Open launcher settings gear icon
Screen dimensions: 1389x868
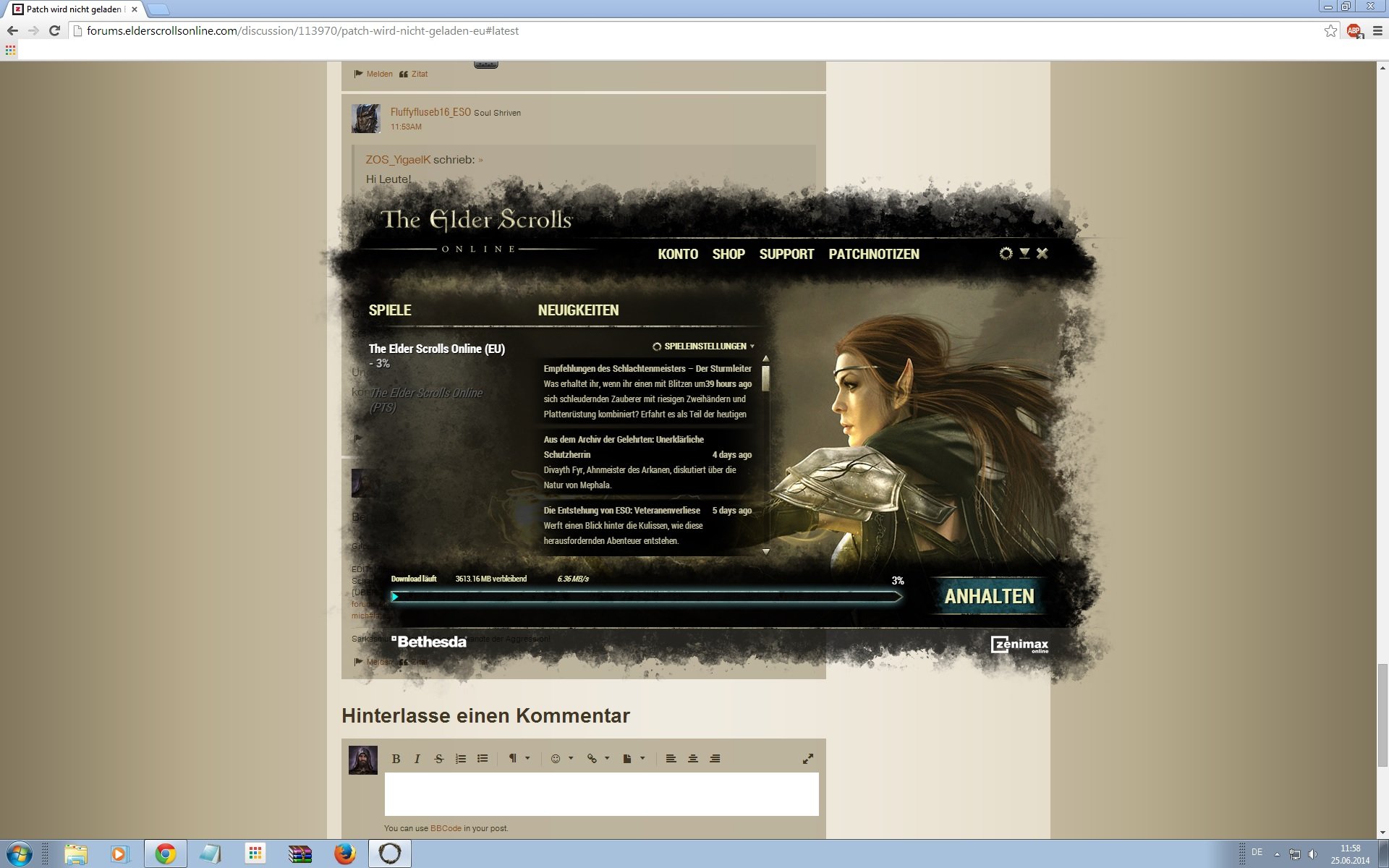pyautogui.click(x=1006, y=253)
